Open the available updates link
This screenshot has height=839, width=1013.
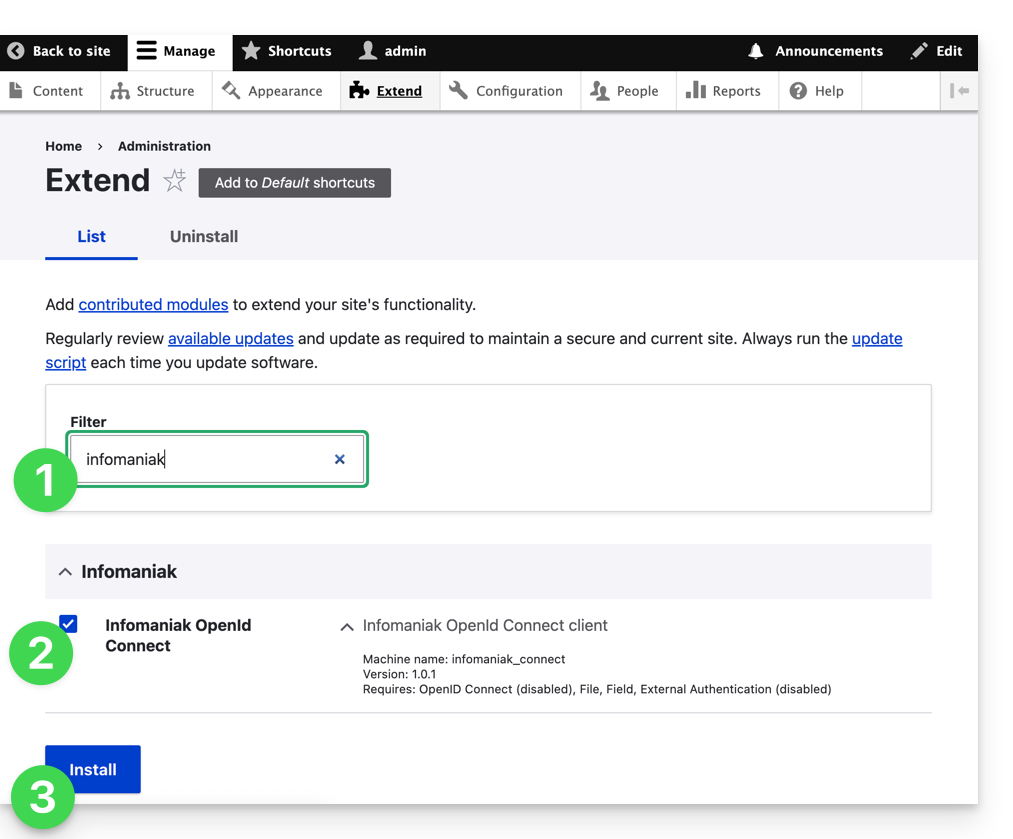pyautogui.click(x=231, y=338)
